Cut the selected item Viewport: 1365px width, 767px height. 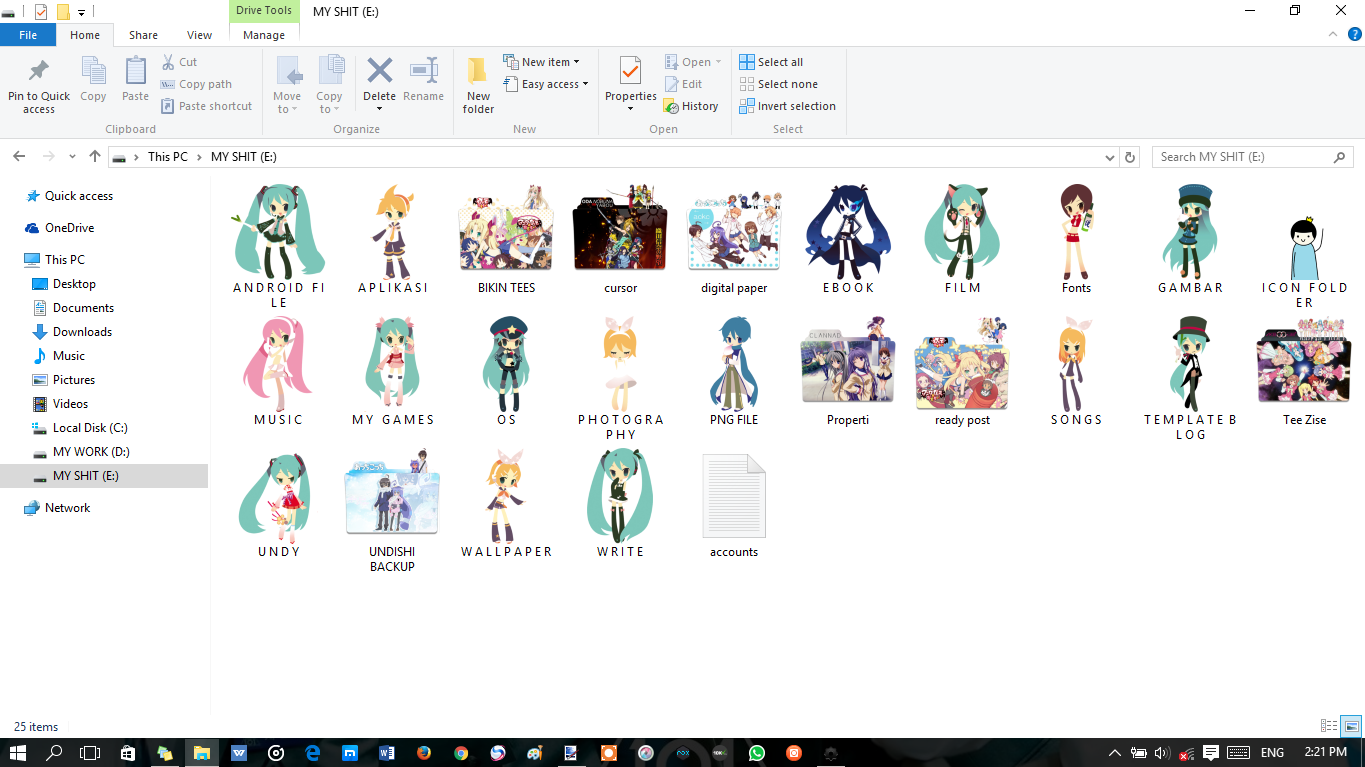pyautogui.click(x=180, y=62)
